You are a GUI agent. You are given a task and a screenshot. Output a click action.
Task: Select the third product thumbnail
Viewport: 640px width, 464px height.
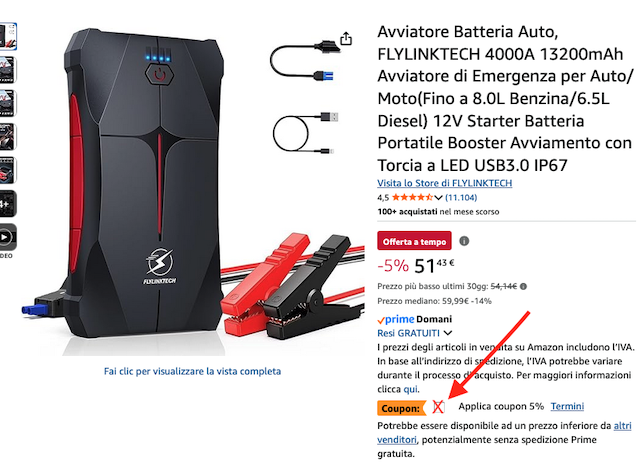[x=7, y=103]
